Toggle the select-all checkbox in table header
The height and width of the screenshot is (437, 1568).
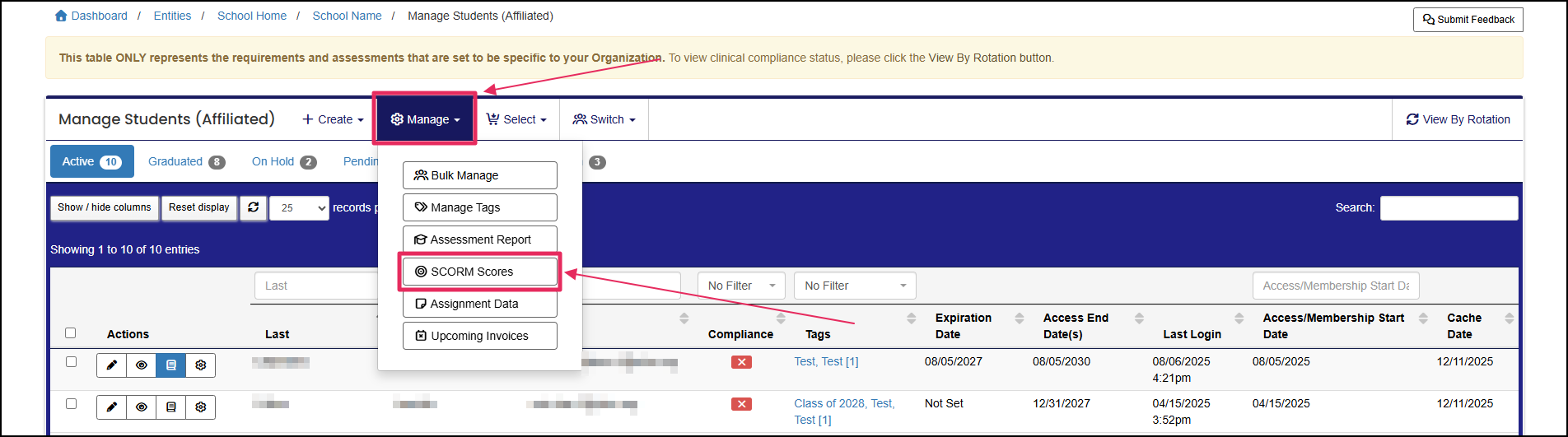click(71, 333)
